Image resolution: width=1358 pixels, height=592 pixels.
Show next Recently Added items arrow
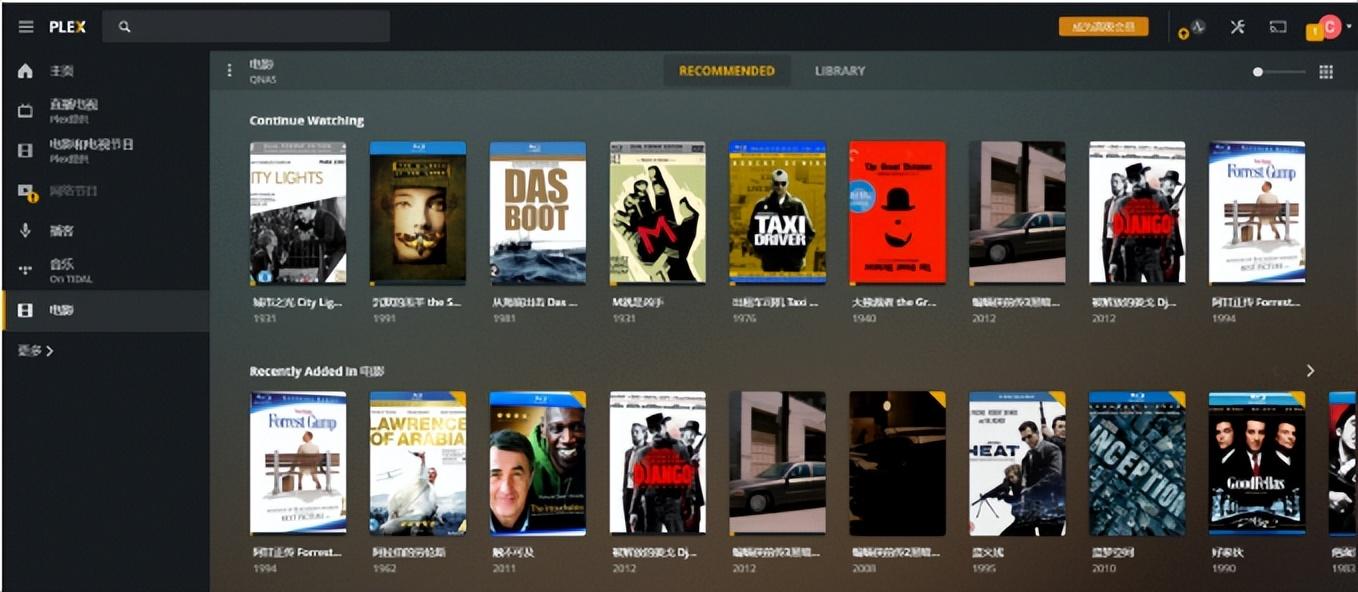[x=1310, y=371]
